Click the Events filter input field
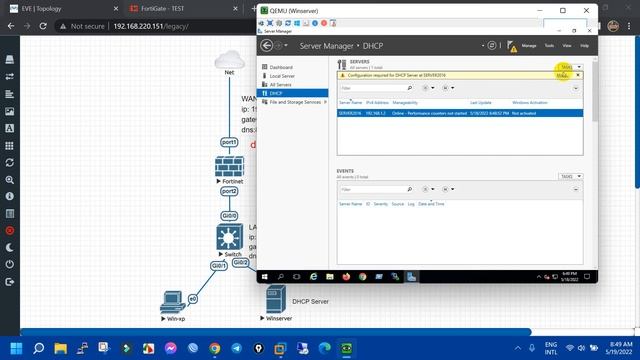640x360 pixels. point(372,189)
